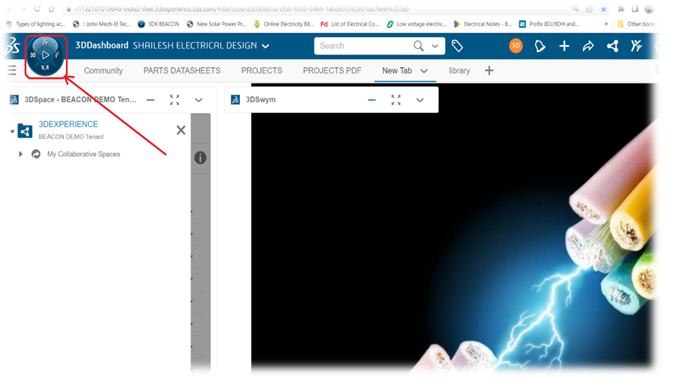Maximize the 3DSwym widget
Image resolution: width=674 pixels, height=388 pixels.
396,100
